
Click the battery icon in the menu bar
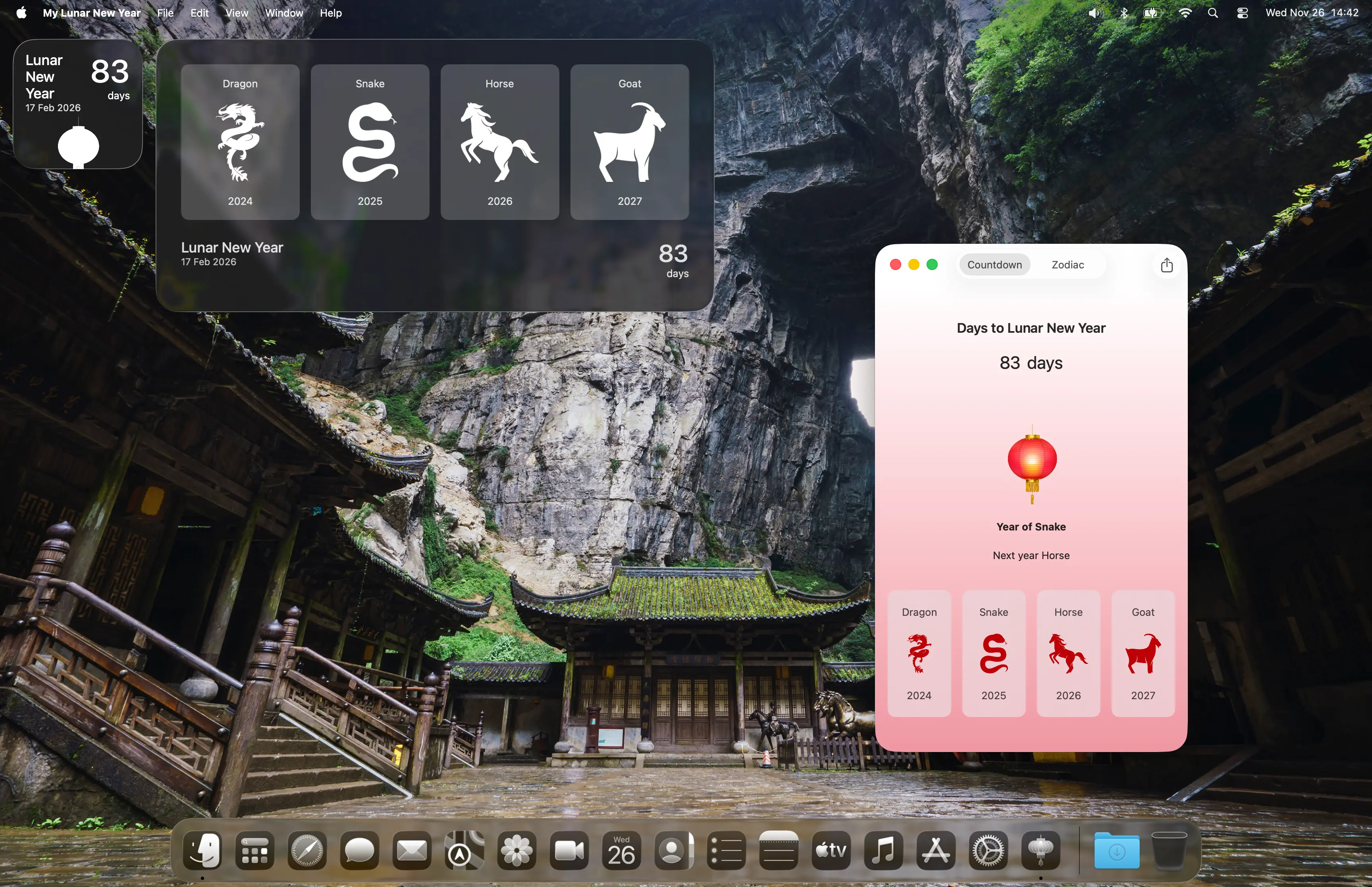click(x=1152, y=13)
